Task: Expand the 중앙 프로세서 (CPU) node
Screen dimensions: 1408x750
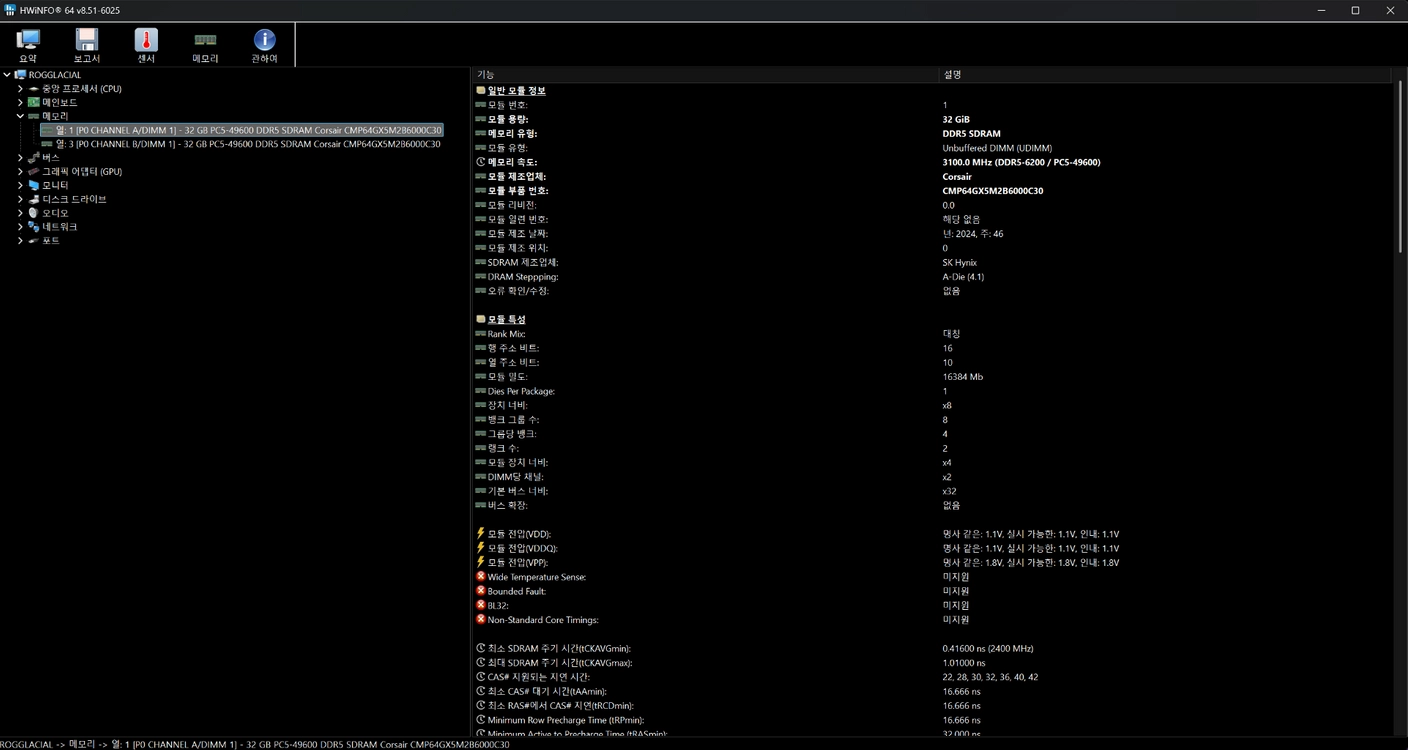Action: coord(20,89)
